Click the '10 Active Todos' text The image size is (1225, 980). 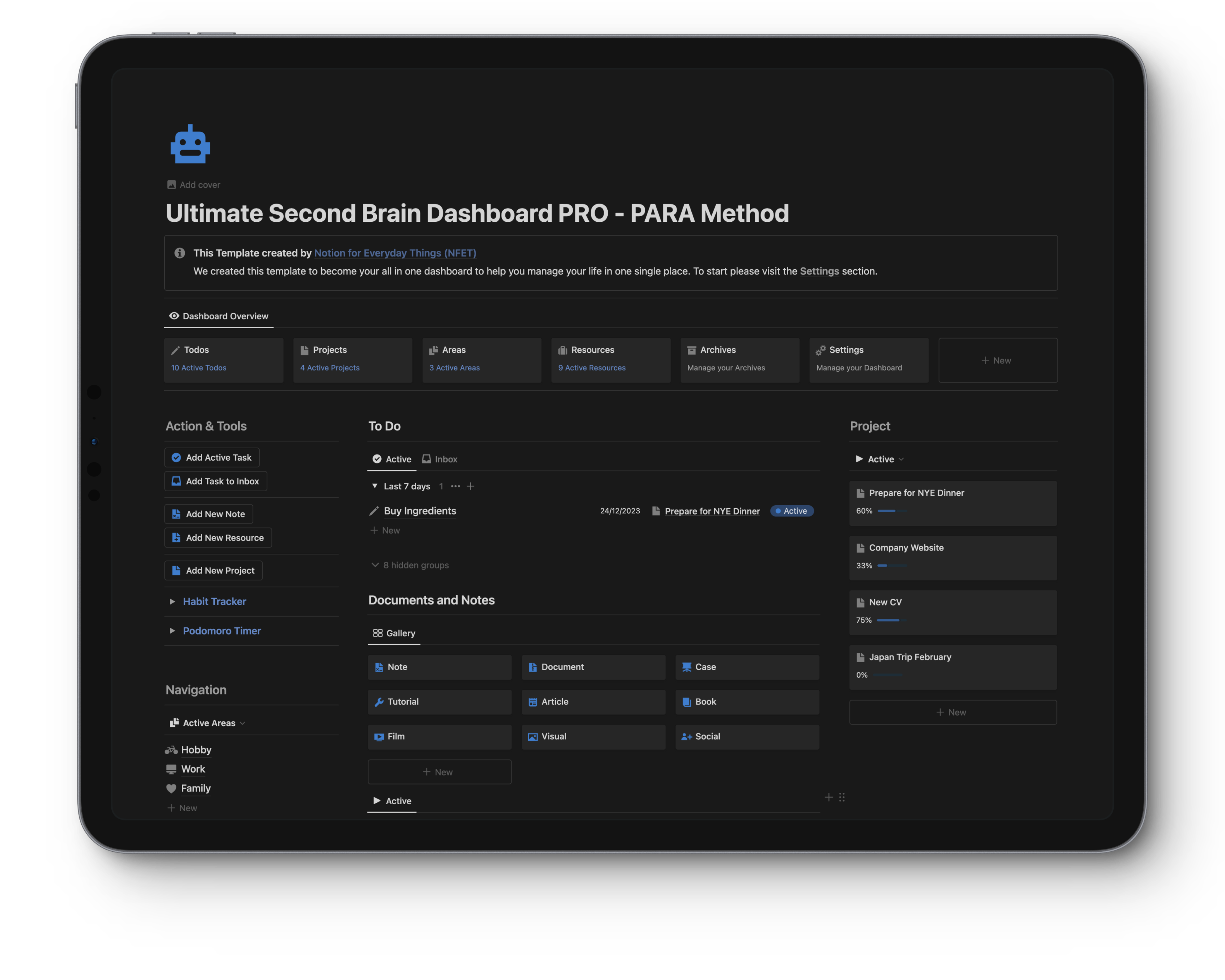click(x=199, y=368)
